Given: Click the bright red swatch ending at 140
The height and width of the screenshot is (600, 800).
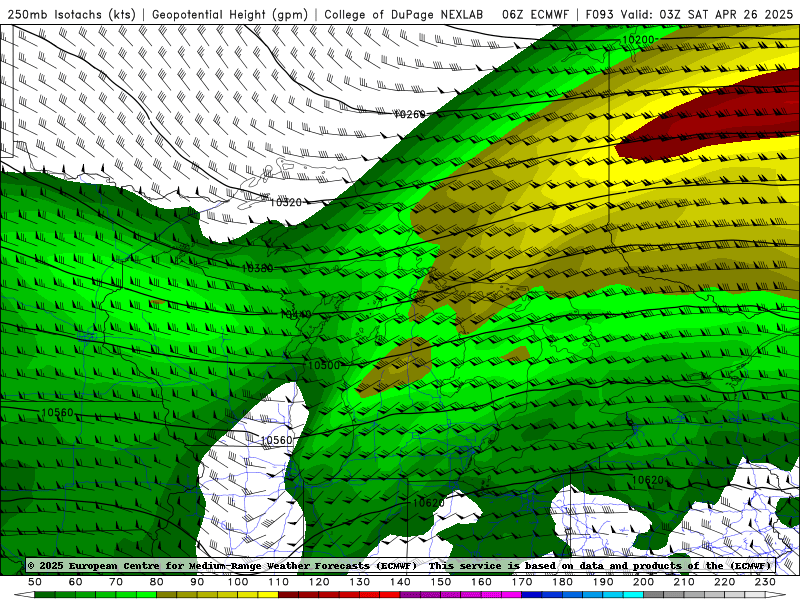Looking at the screenshot, I should point(390,595).
